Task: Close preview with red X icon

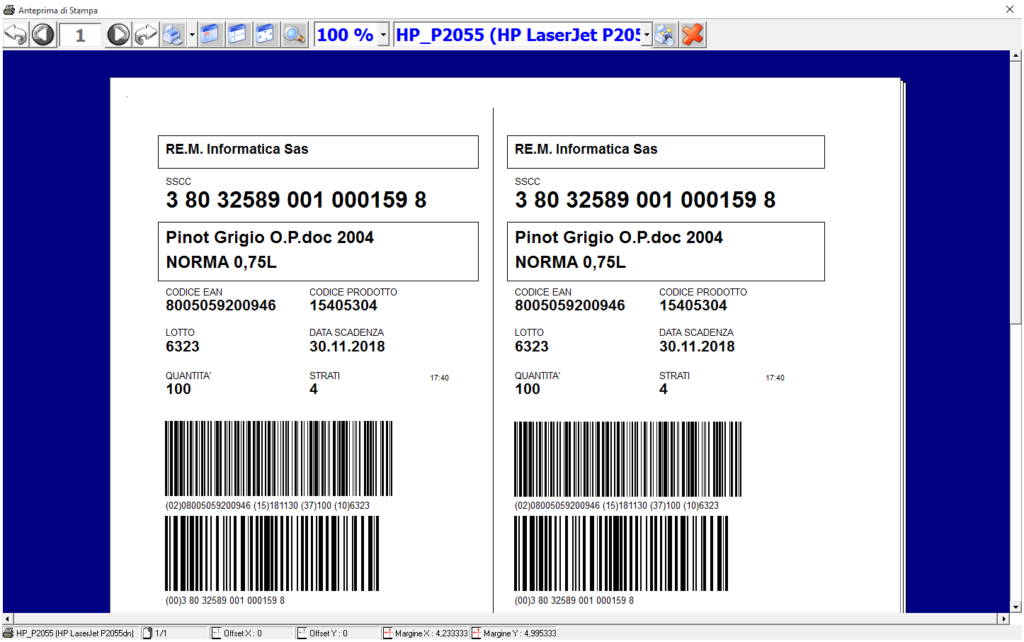Action: pyautogui.click(x=693, y=35)
